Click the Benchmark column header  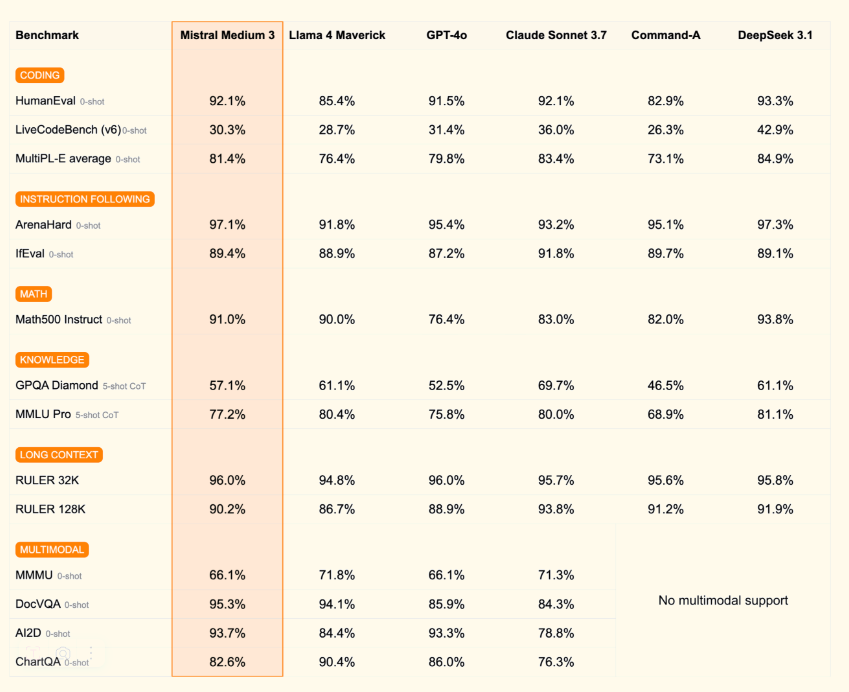click(47, 35)
